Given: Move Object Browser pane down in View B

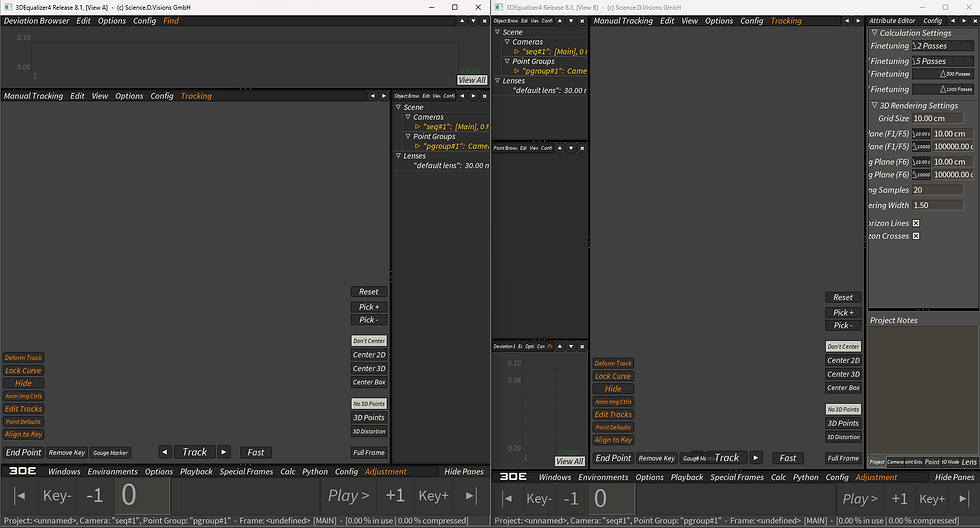Looking at the screenshot, I should (571, 21).
